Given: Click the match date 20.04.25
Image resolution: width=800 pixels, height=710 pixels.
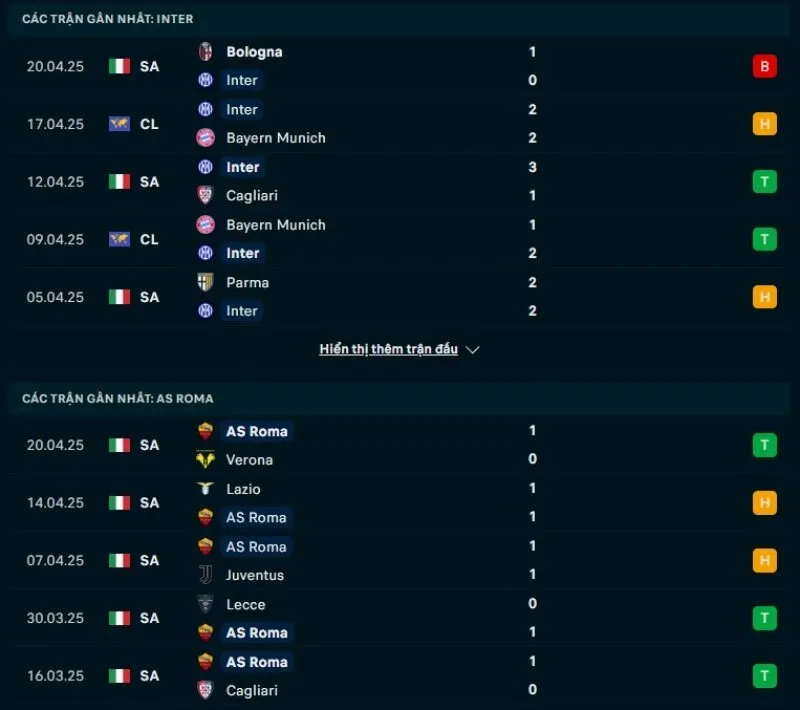Looking at the screenshot, I should click(54, 65).
